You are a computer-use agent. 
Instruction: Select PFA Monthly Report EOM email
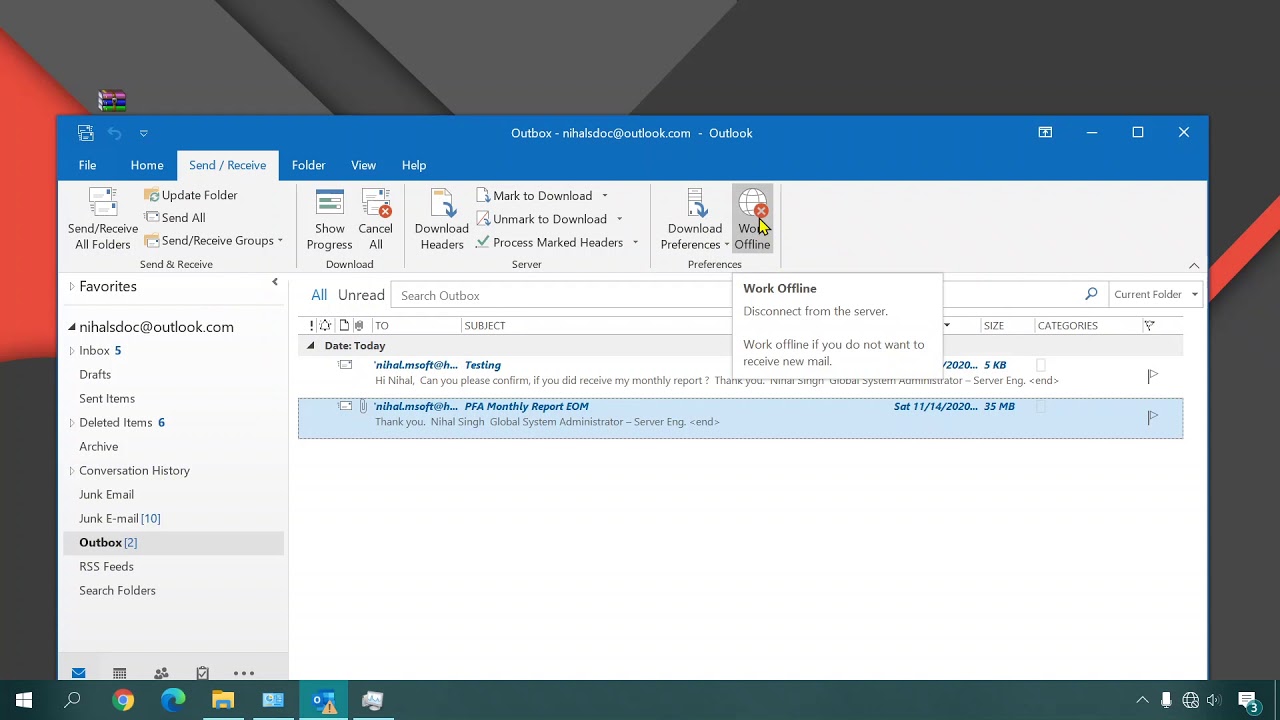pos(740,418)
